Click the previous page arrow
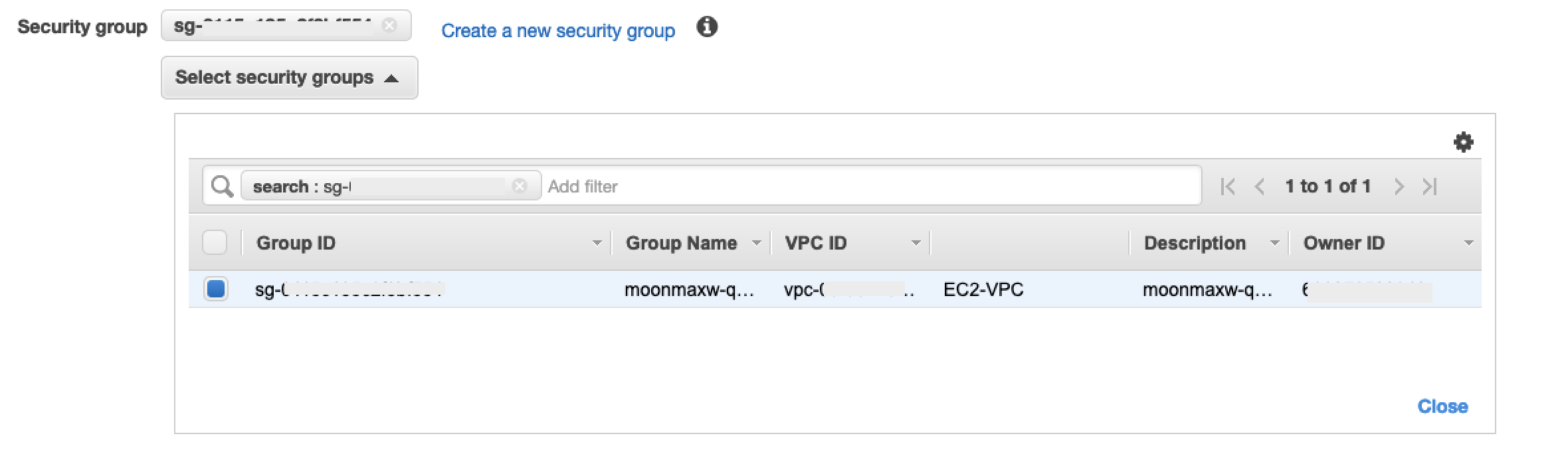Screen dimensions: 1568x458 (1260, 187)
